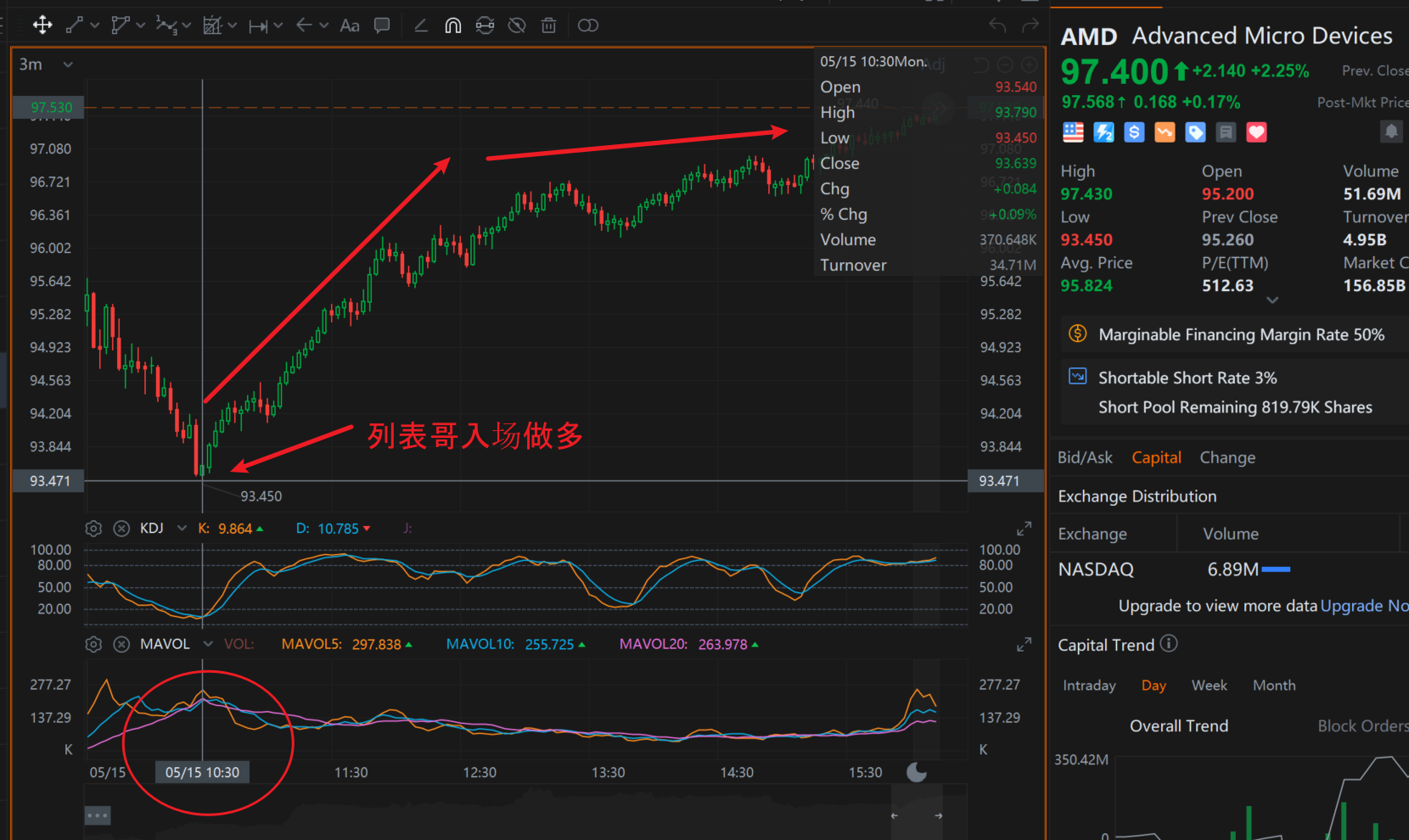Select the polygon shape drawing tool
The image size is (1409, 840).
(x=121, y=25)
